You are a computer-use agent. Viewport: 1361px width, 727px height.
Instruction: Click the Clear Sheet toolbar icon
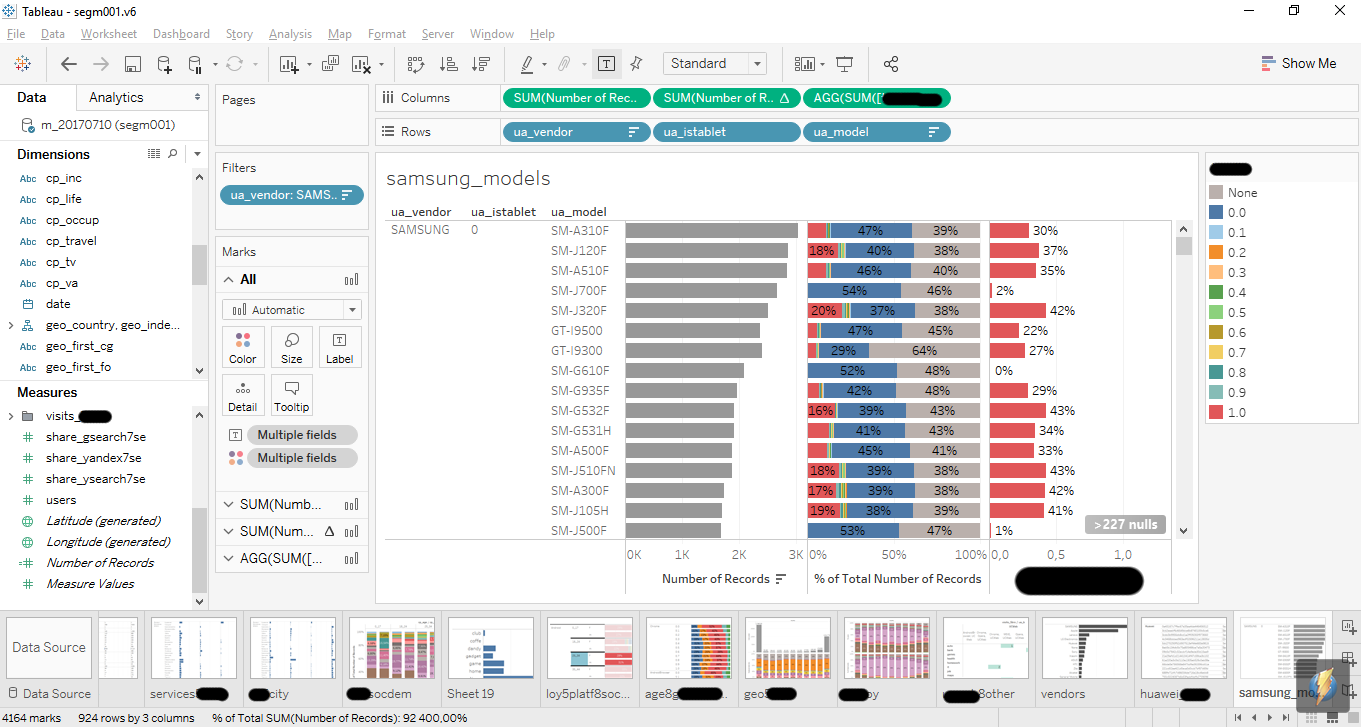[361, 64]
